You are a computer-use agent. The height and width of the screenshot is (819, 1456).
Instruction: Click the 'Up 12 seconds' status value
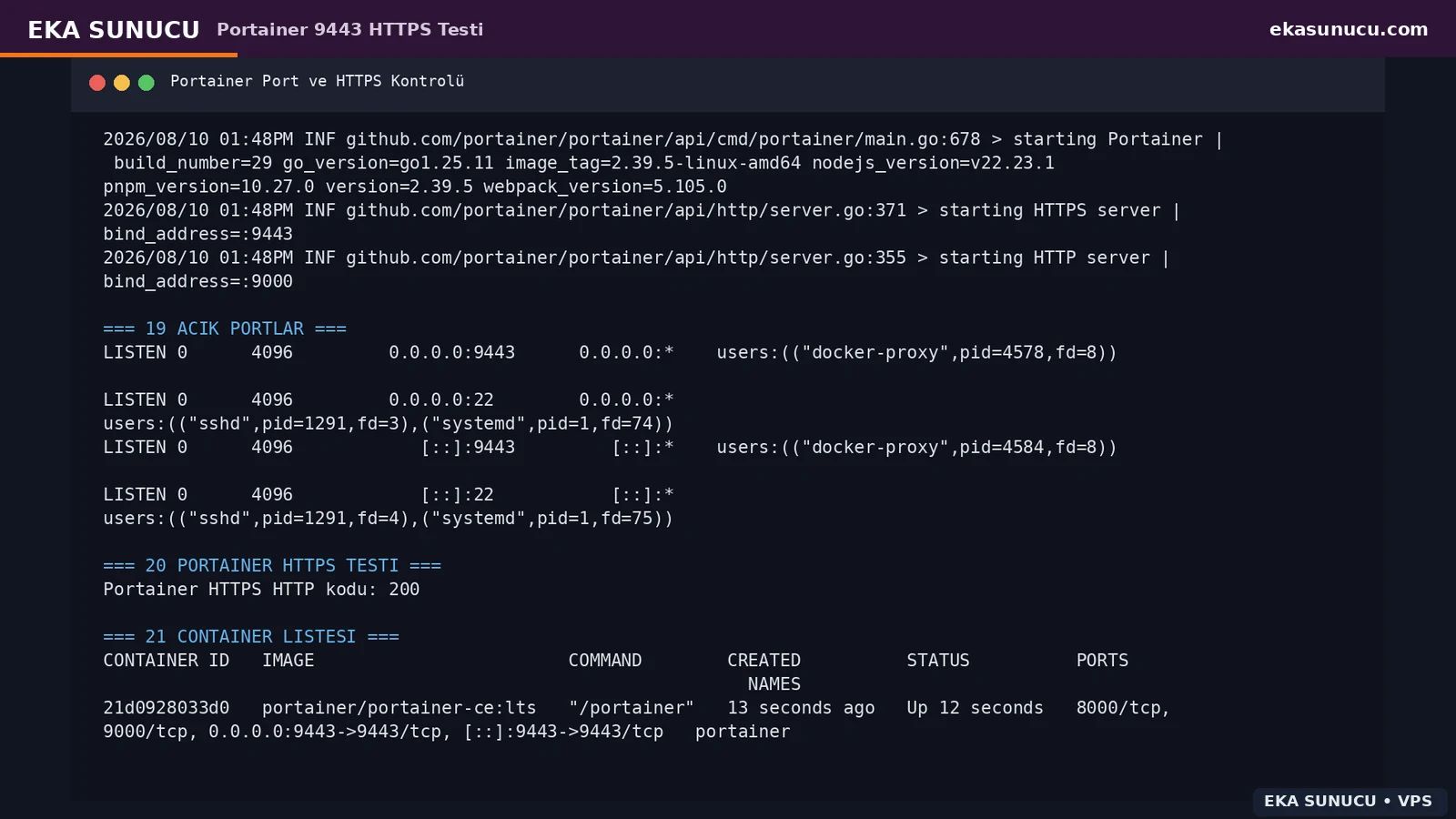[x=975, y=707]
